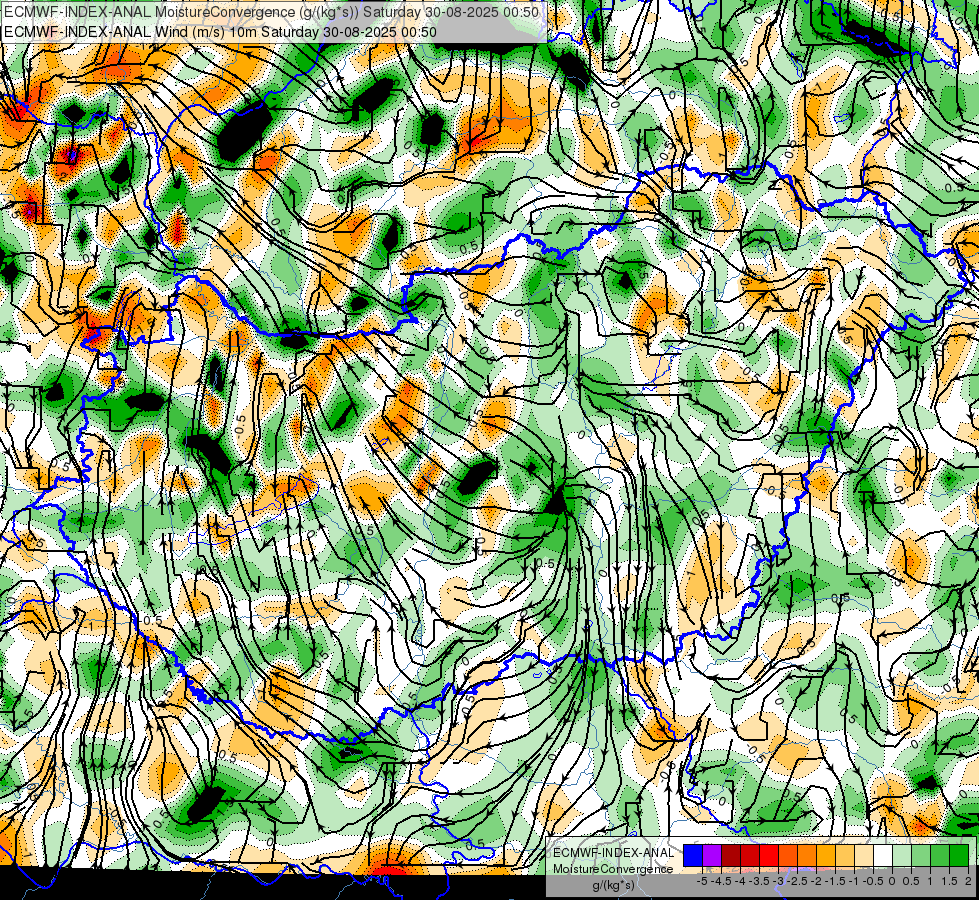Pick the darkest green legend swatch, 1.5 to 2
979x900 pixels.
coord(959,855)
